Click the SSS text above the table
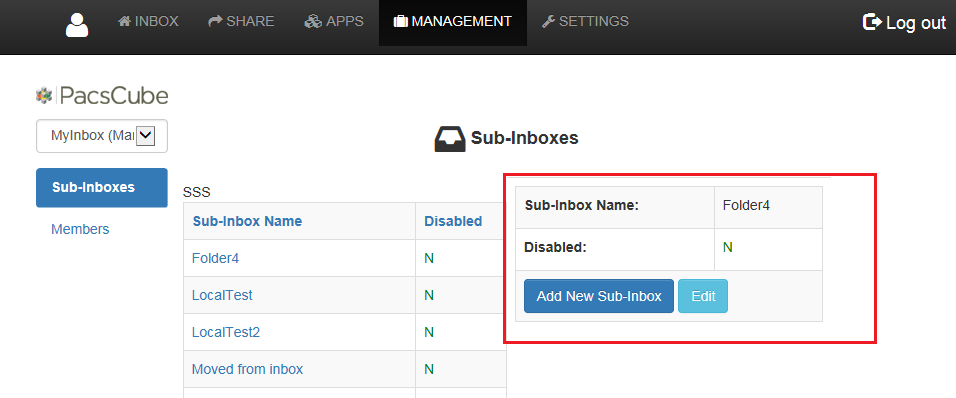This screenshot has width=956, height=398. point(196,193)
